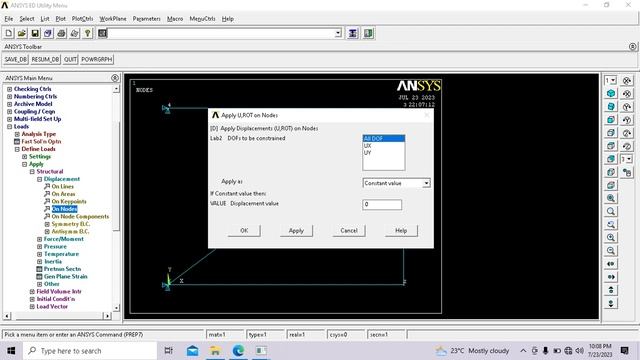Screen dimensions: 640x360
Task: Click the Save floppy disk toolbar icon
Action: (x=35, y=33)
